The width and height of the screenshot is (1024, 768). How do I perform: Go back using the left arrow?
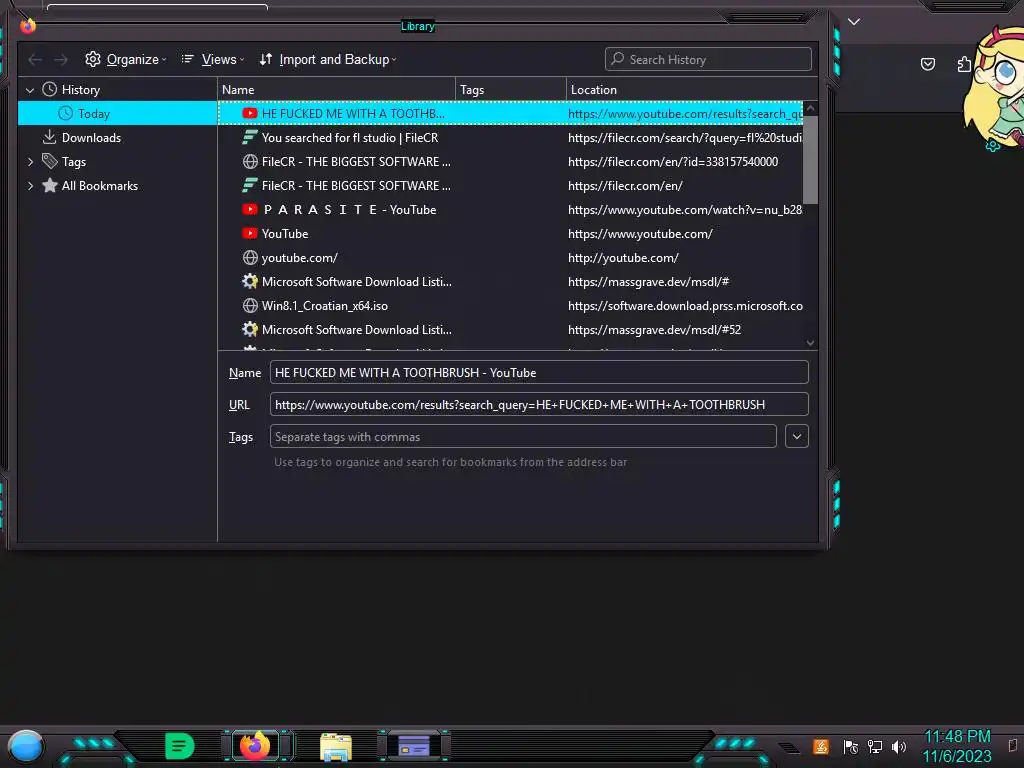[x=35, y=59]
